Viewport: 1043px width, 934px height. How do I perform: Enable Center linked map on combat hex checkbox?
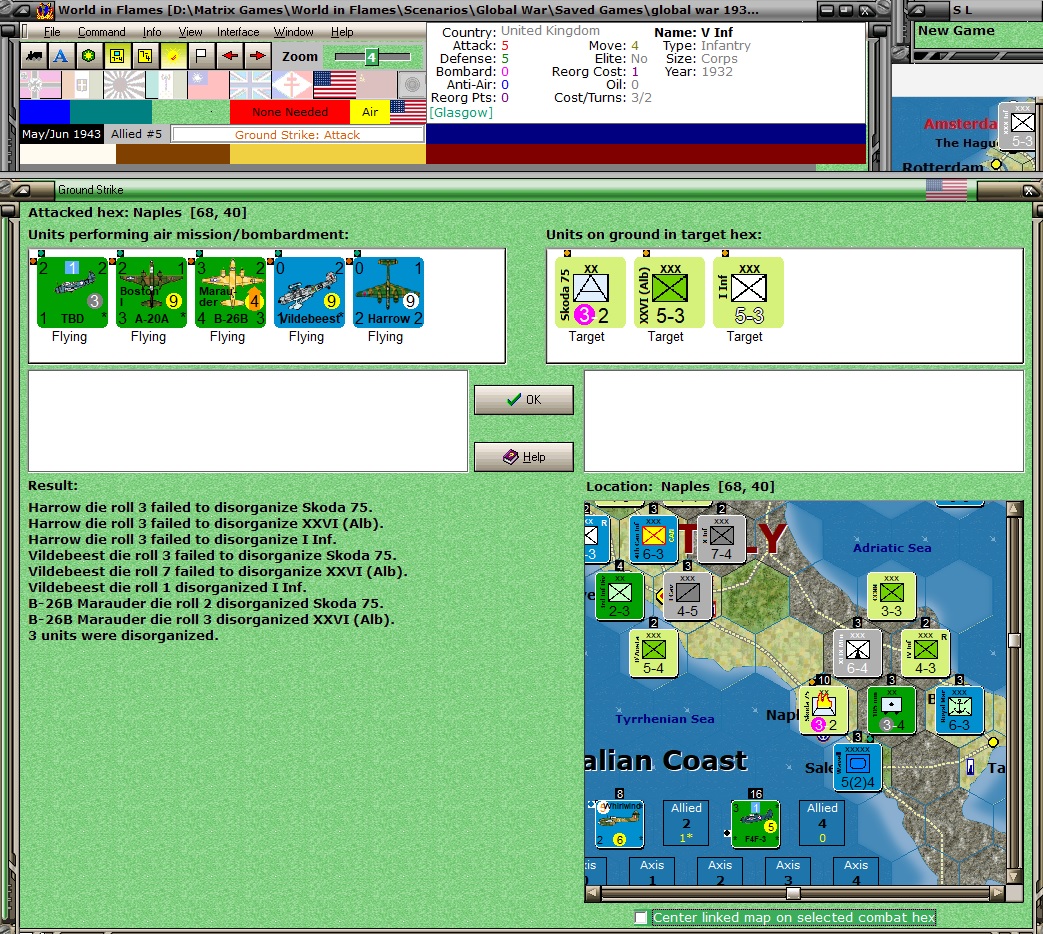(x=641, y=918)
